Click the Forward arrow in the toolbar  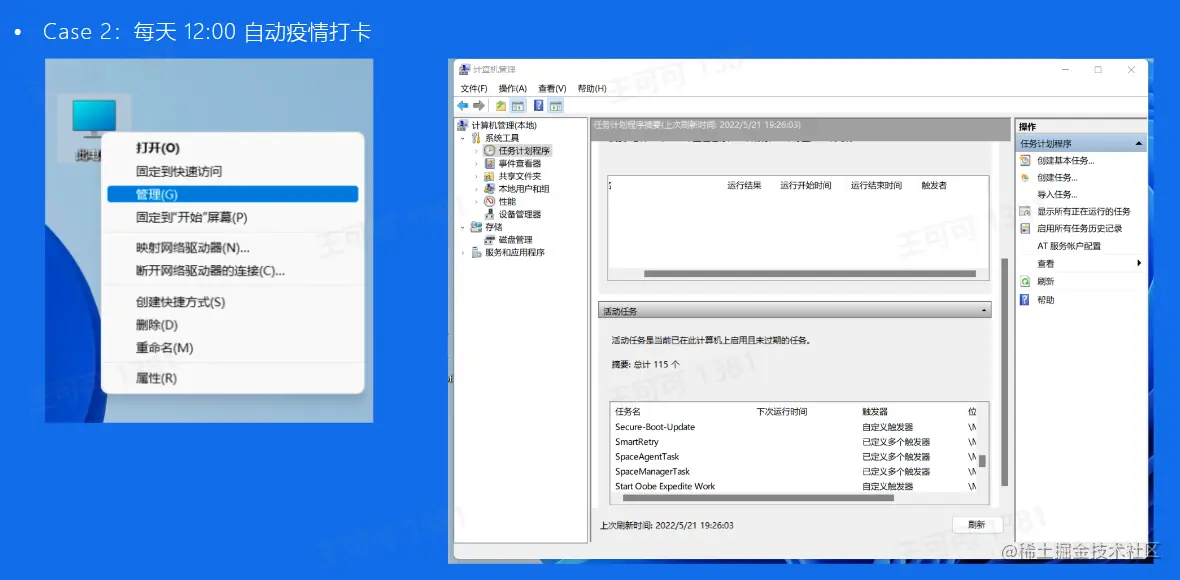tap(478, 105)
